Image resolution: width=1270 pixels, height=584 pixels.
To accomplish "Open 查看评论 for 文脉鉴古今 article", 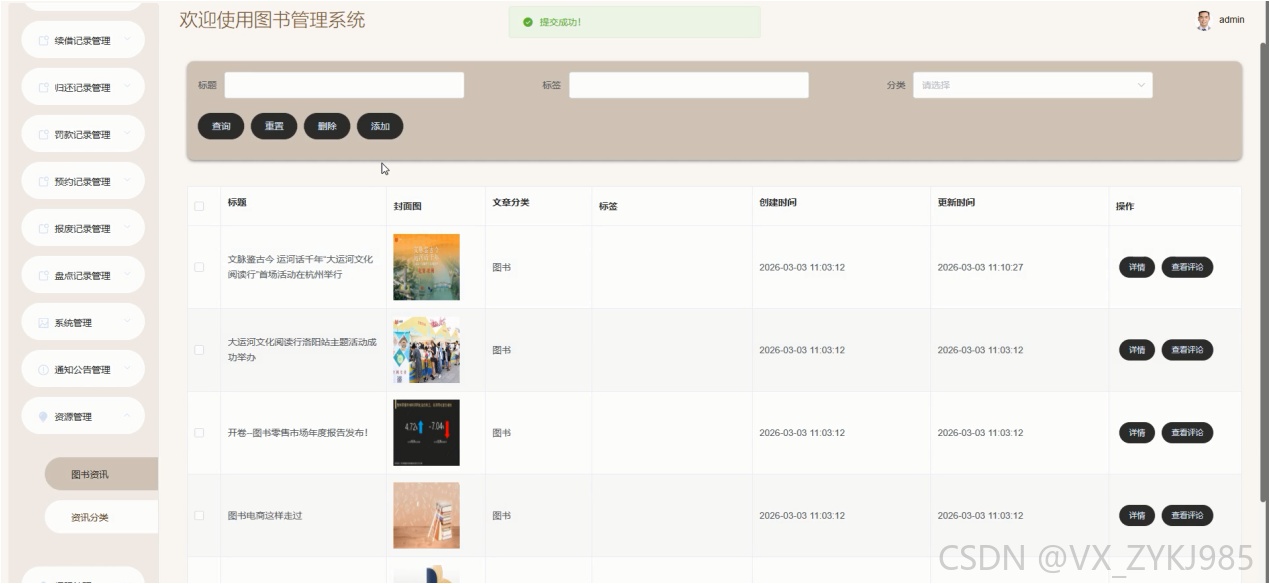I will (1187, 267).
